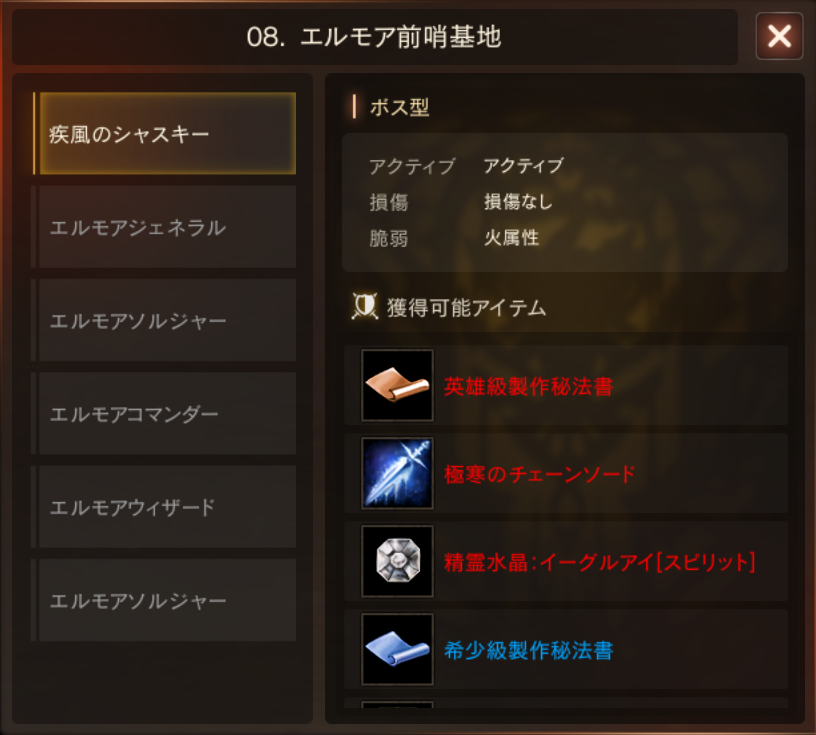816x735 pixels.
Task: Click the 英雄級製作秘法書 item name
Action: tap(528, 386)
